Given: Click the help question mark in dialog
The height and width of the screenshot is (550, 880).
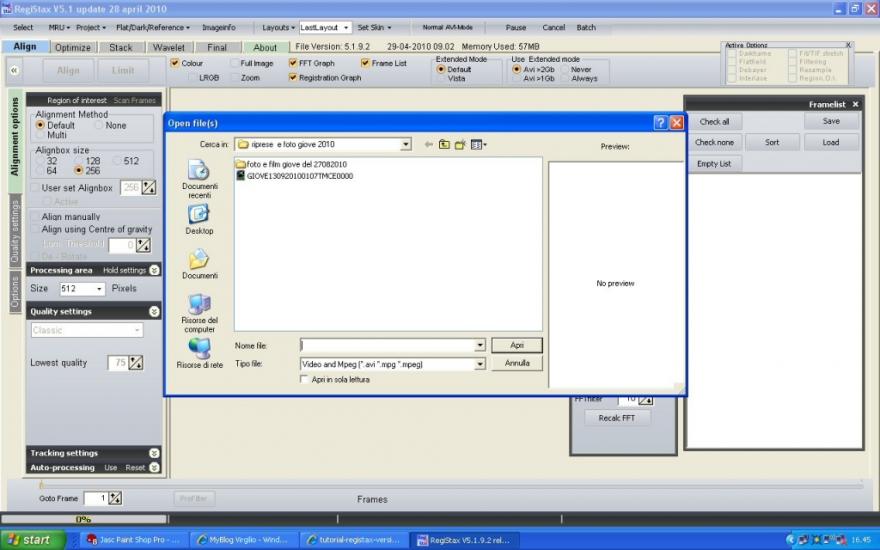Looking at the screenshot, I should tap(661, 123).
